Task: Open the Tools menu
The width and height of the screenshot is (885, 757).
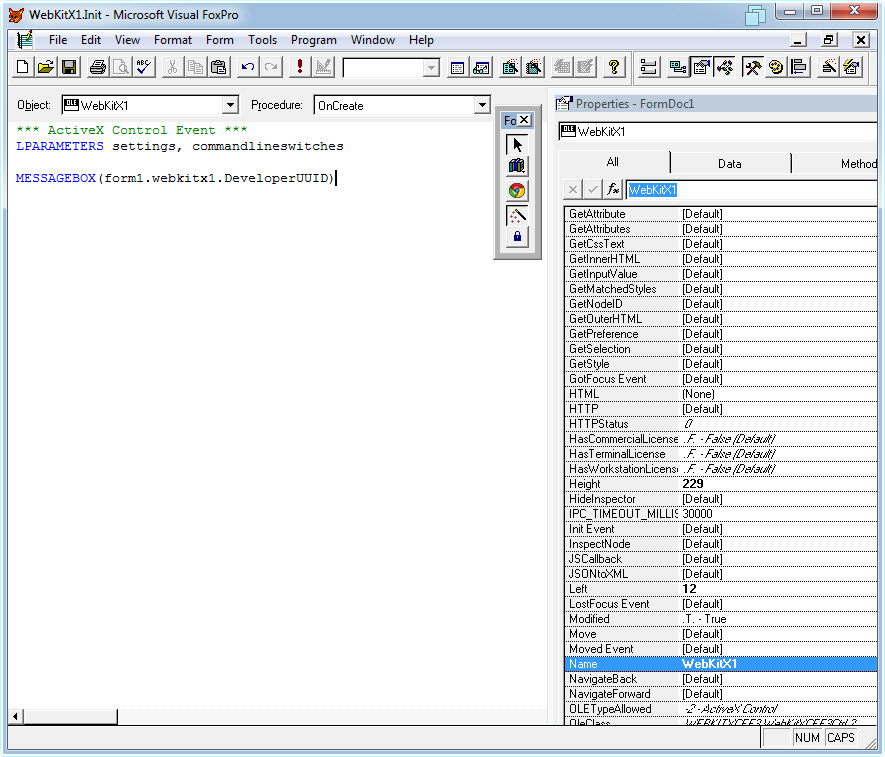Action: tap(262, 40)
